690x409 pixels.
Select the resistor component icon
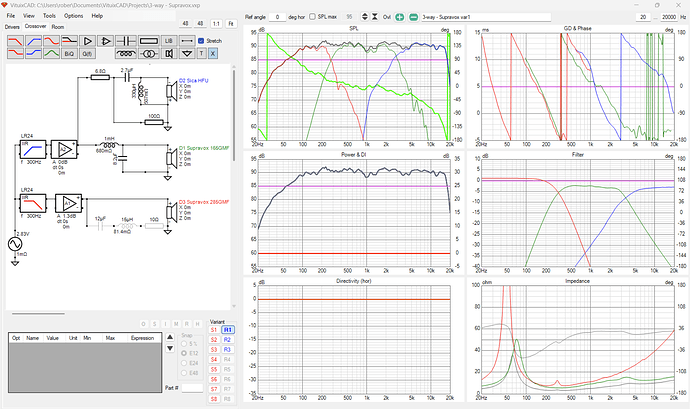pos(149,41)
